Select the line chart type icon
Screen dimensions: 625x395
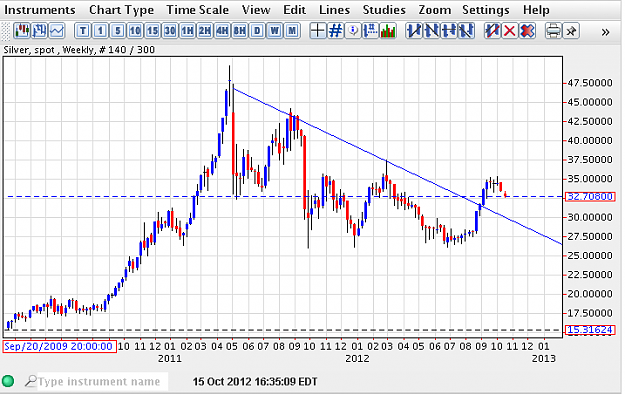tap(57, 31)
